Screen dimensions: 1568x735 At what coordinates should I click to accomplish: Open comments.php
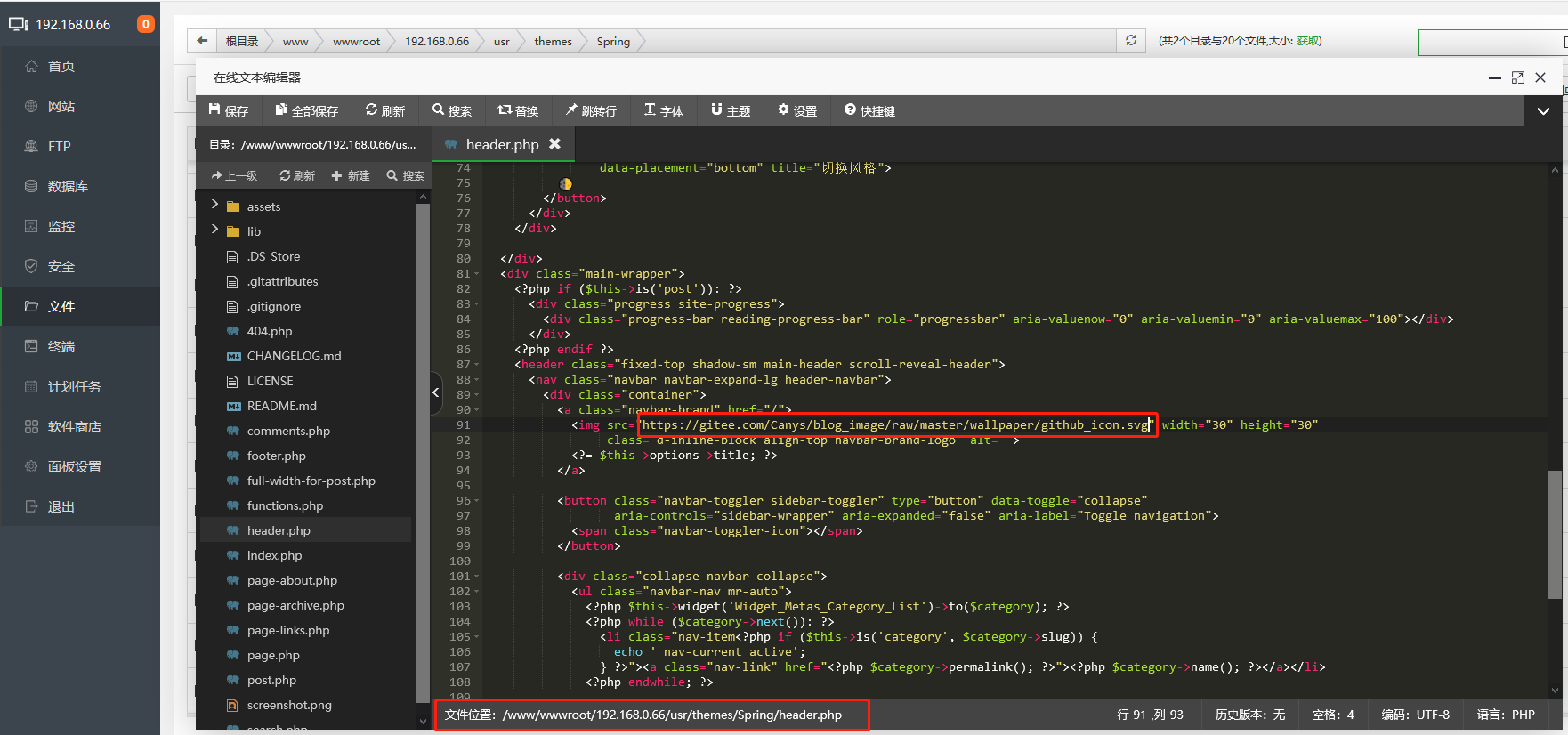(288, 431)
